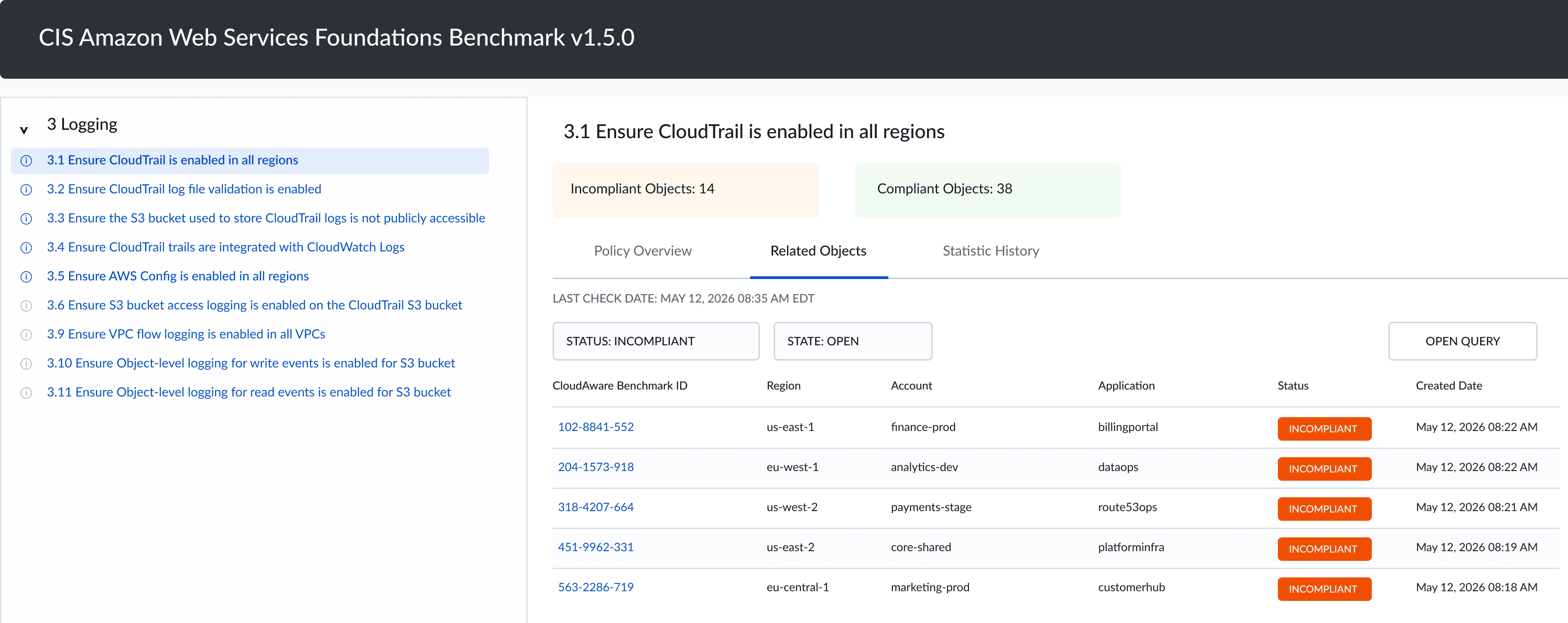Click info icon beside policy 3.10

26,364
